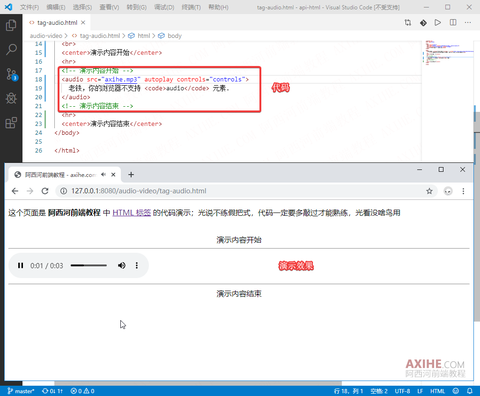Viewport: 480px width, 396px height.
Task: Open the Search view in activity bar
Action: click(11, 50)
